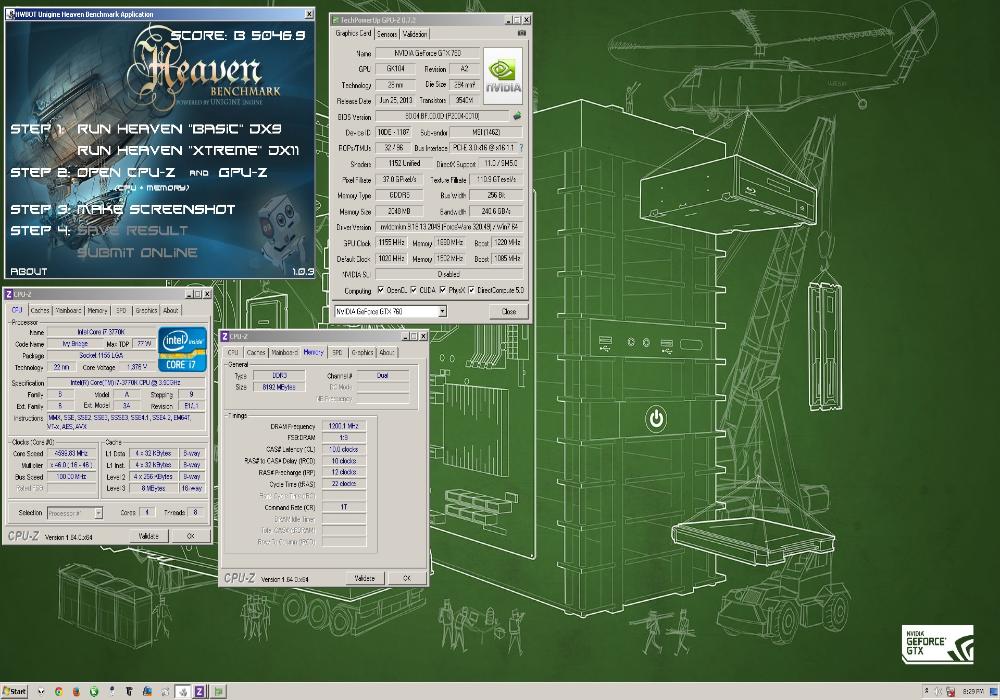The image size is (1000, 700).
Task: Click the GPU-Z title bar app icon
Action: coord(335,20)
